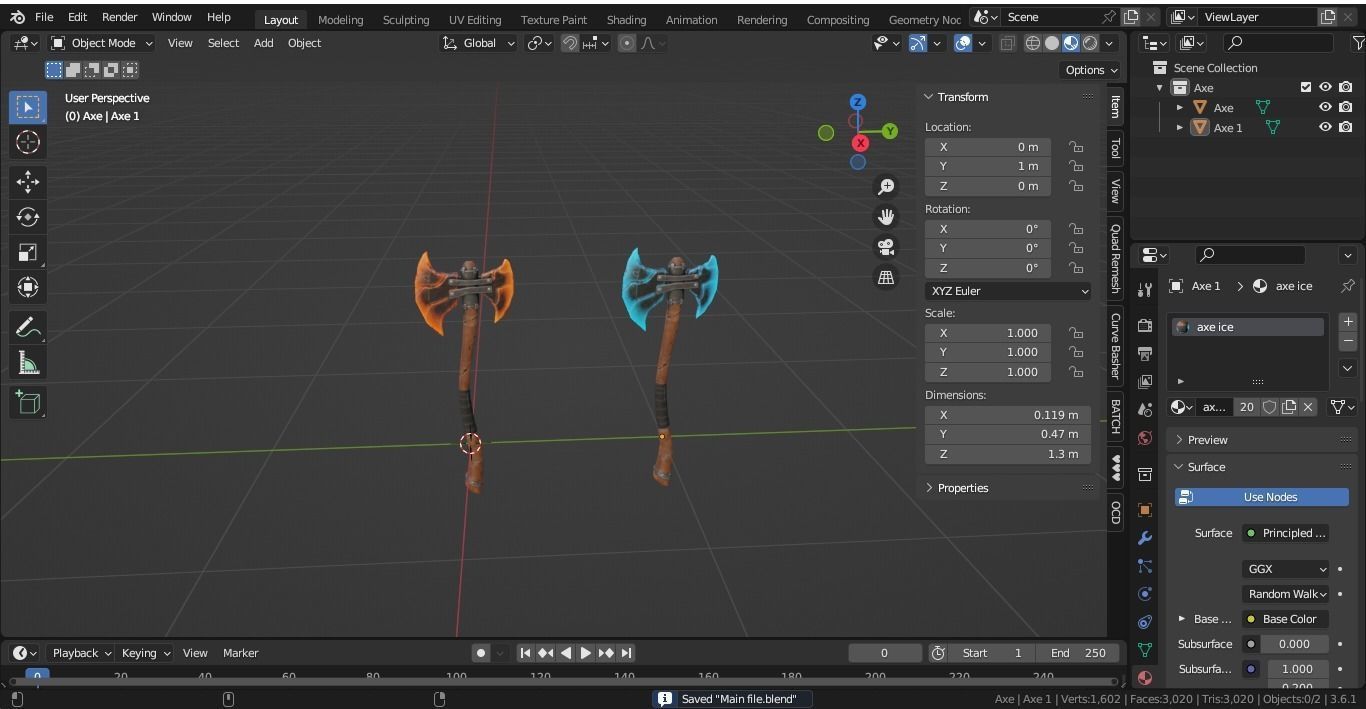Viewport: 1366px width, 709px height.
Task: Open the Render menu
Action: pos(119,17)
